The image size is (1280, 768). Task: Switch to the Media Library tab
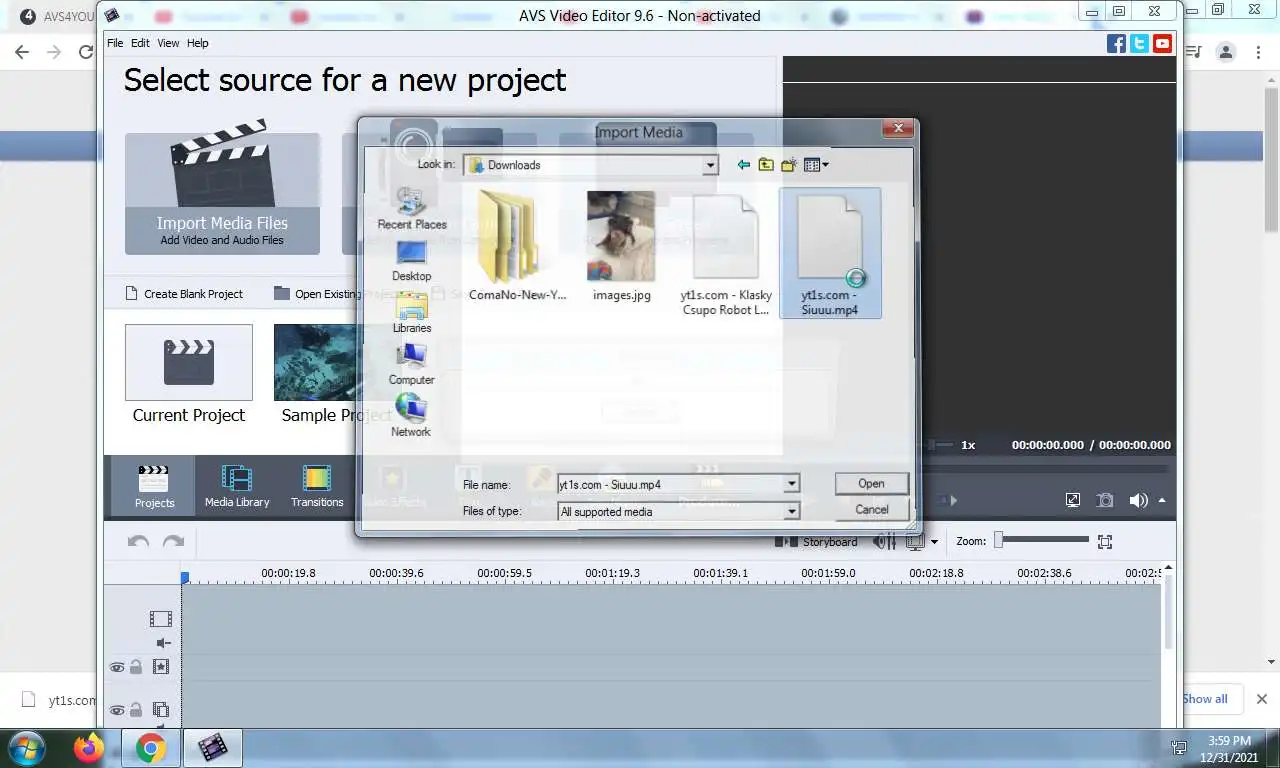[x=237, y=486]
